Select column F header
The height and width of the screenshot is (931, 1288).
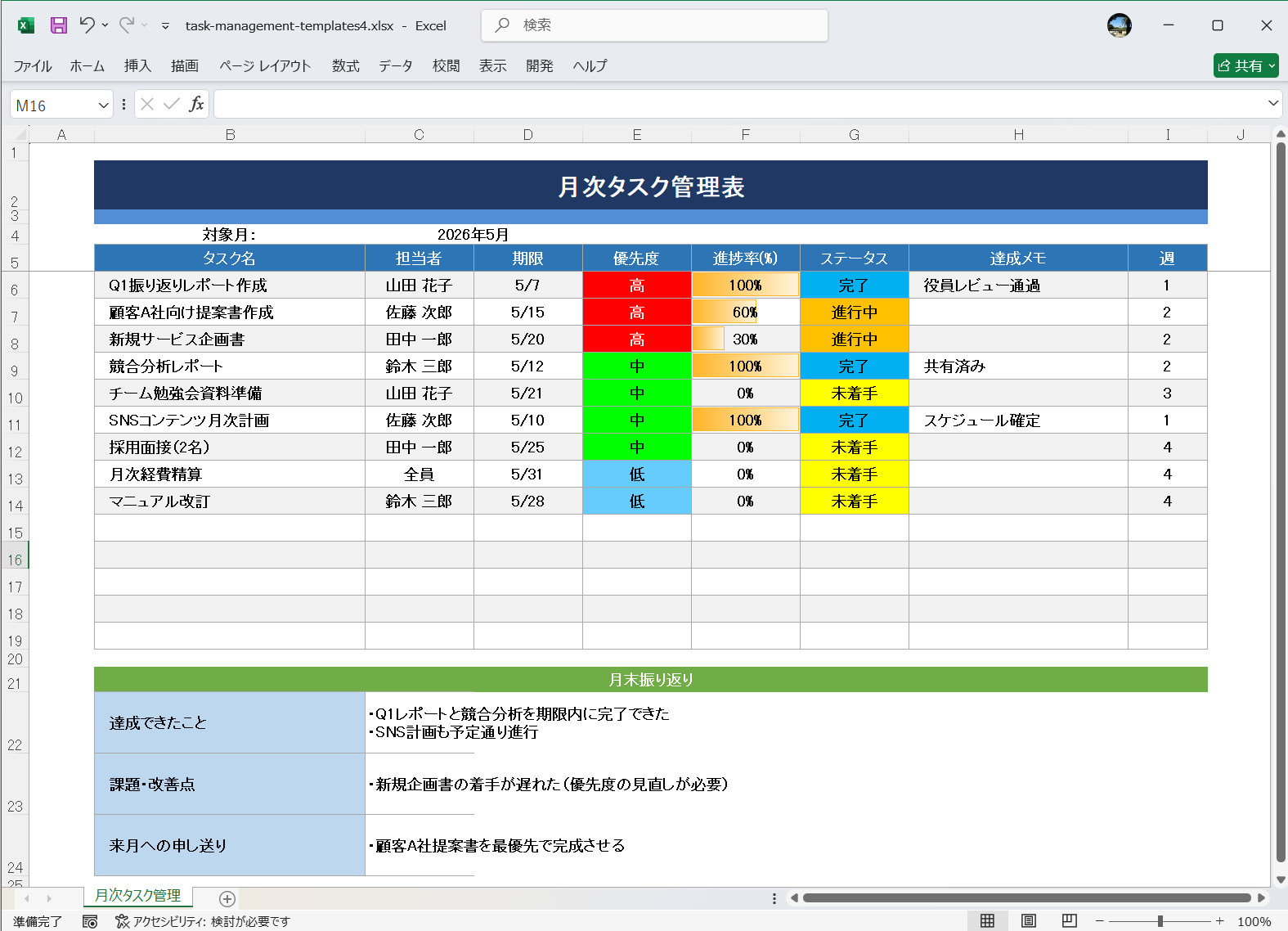click(746, 134)
